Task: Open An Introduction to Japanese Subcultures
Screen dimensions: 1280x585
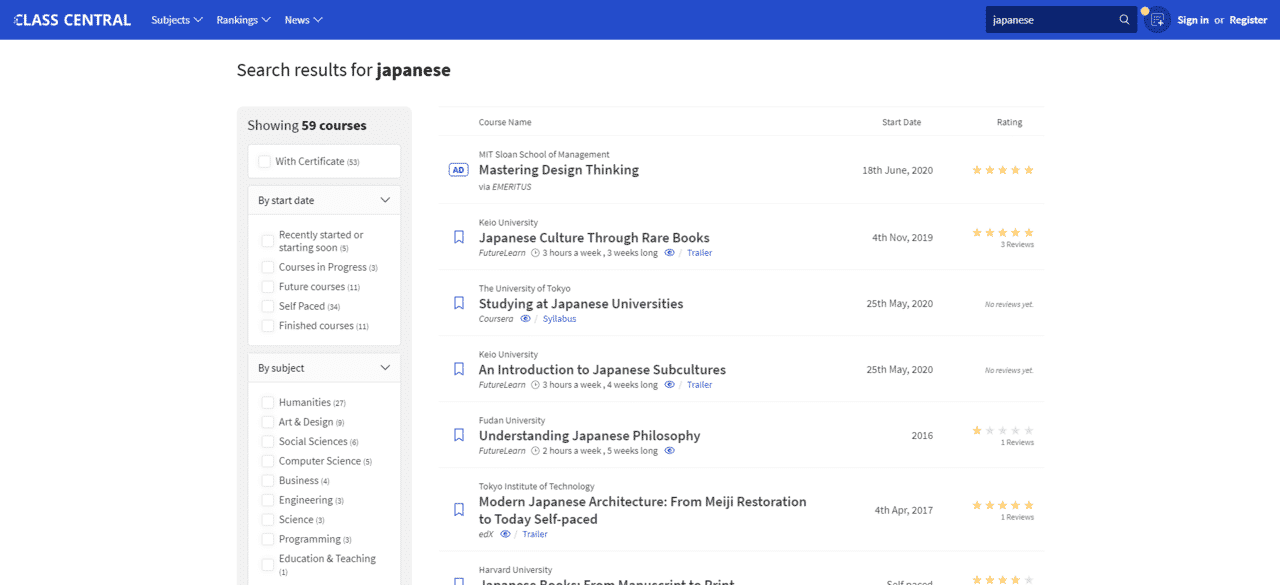Action: coord(602,370)
